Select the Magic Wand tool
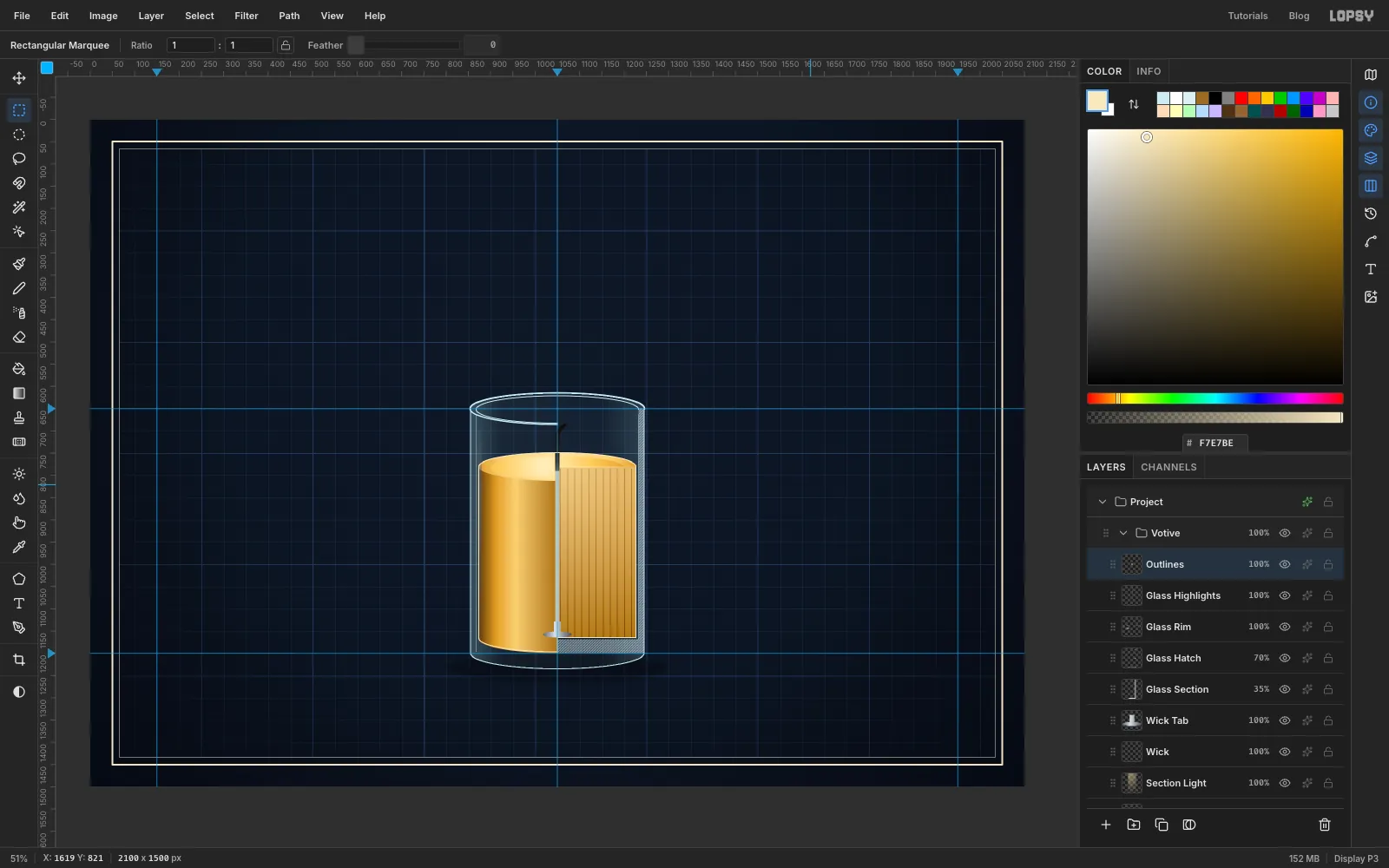This screenshot has width=1389, height=868. coord(19,207)
